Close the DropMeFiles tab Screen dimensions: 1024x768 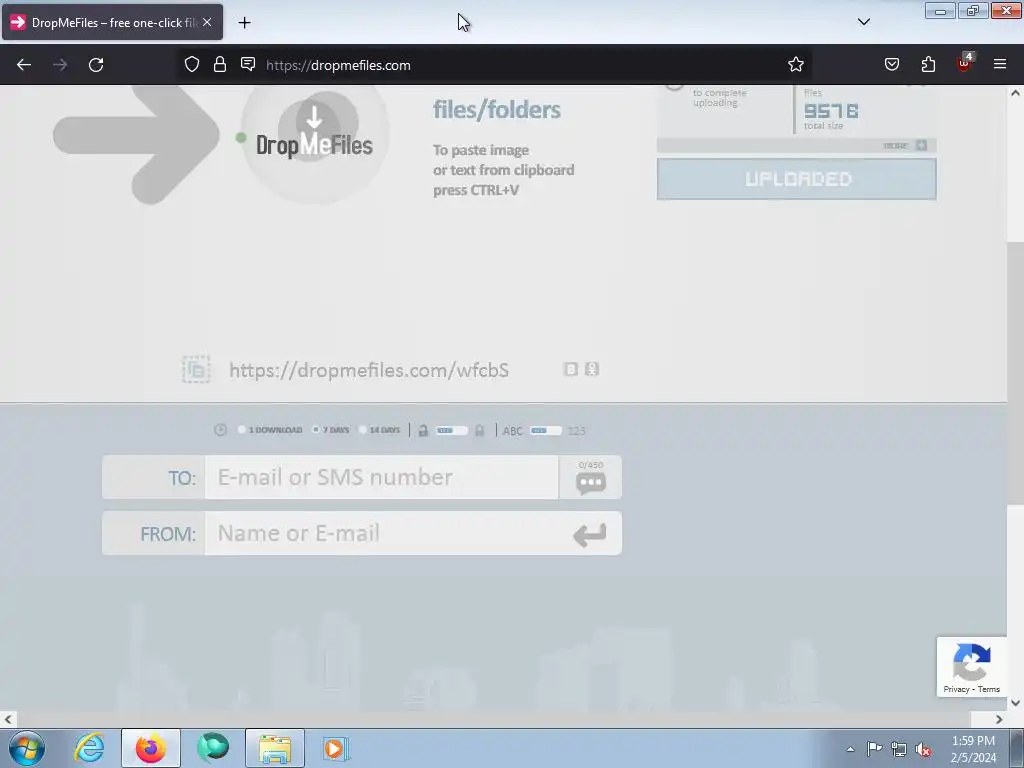point(207,22)
